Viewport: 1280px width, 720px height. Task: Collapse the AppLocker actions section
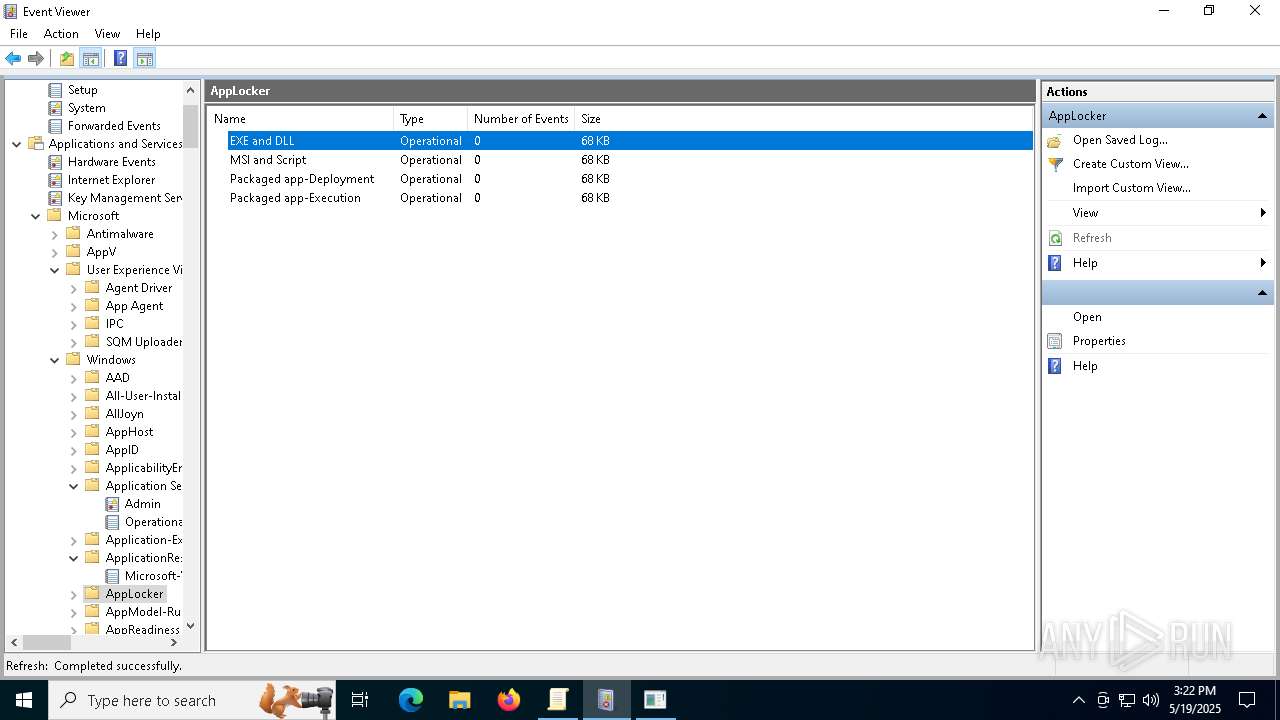click(1262, 116)
